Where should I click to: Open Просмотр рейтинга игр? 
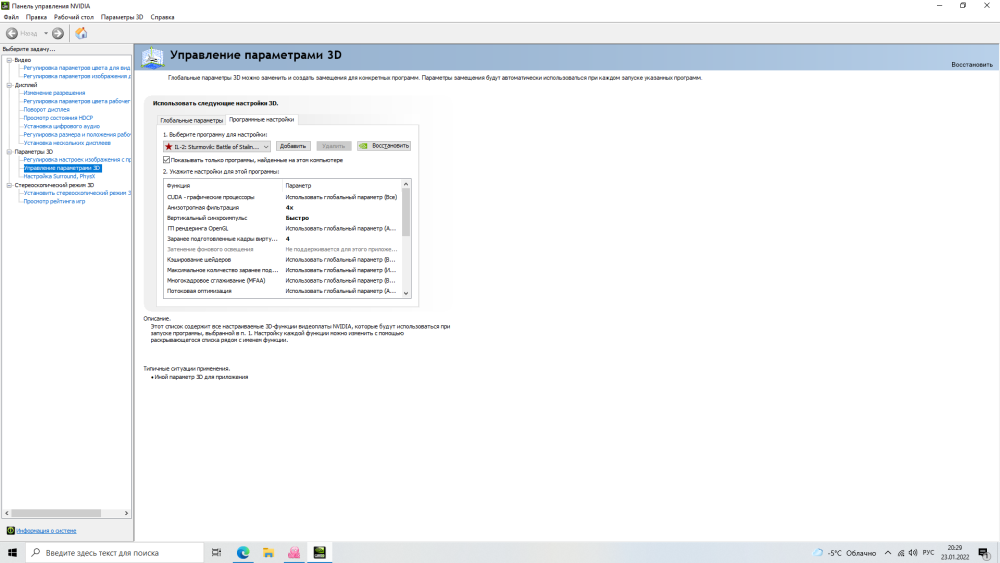(x=54, y=201)
